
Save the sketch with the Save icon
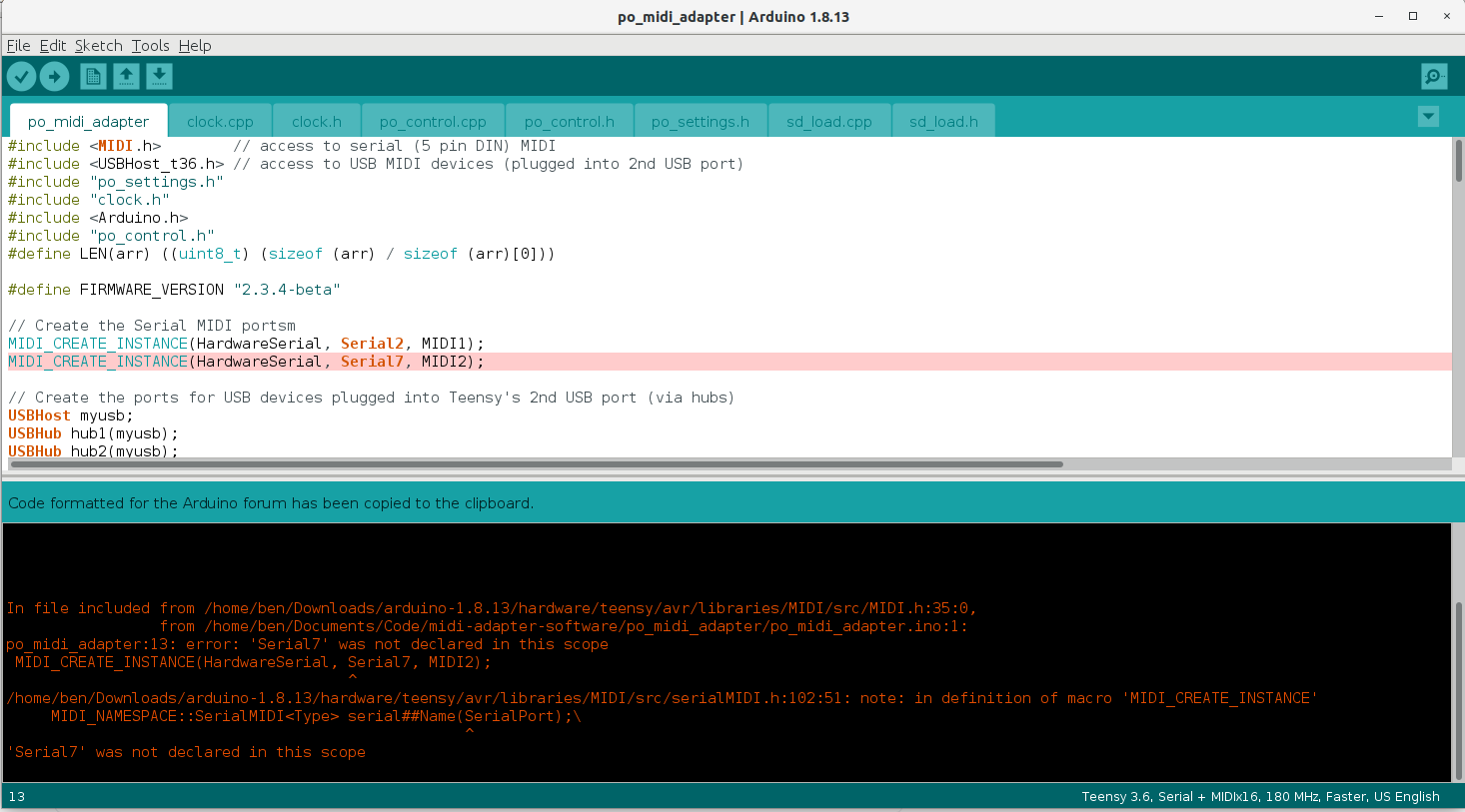click(x=159, y=76)
